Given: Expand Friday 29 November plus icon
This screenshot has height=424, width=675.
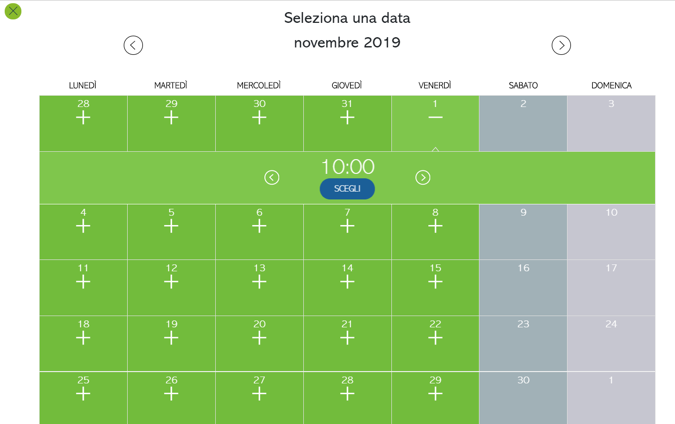Looking at the screenshot, I should [435, 393].
